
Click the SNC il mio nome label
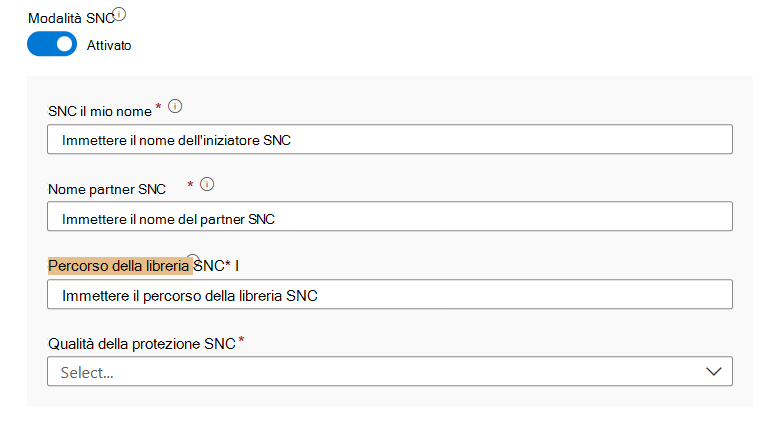point(98,110)
